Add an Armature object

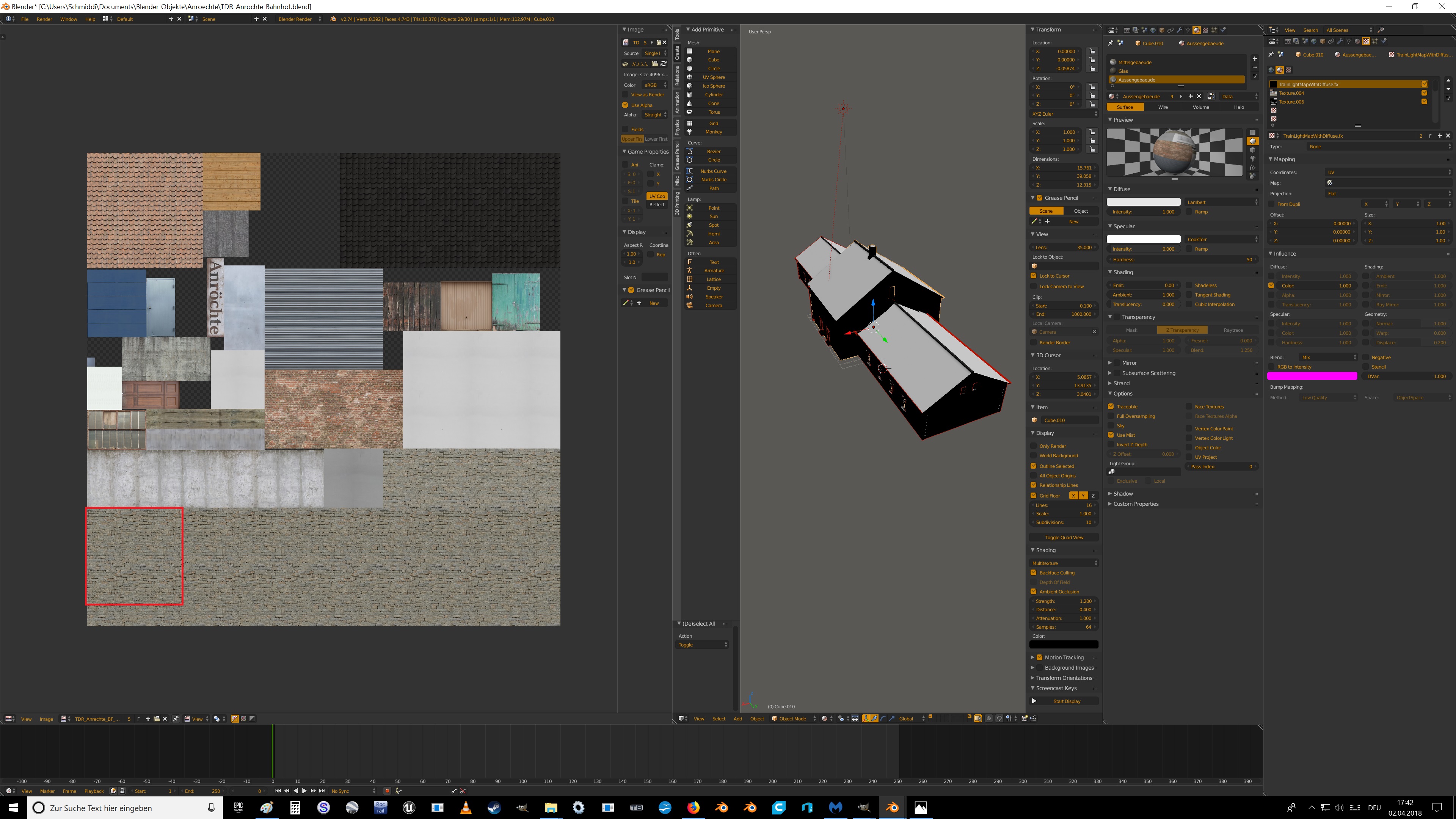(713, 271)
